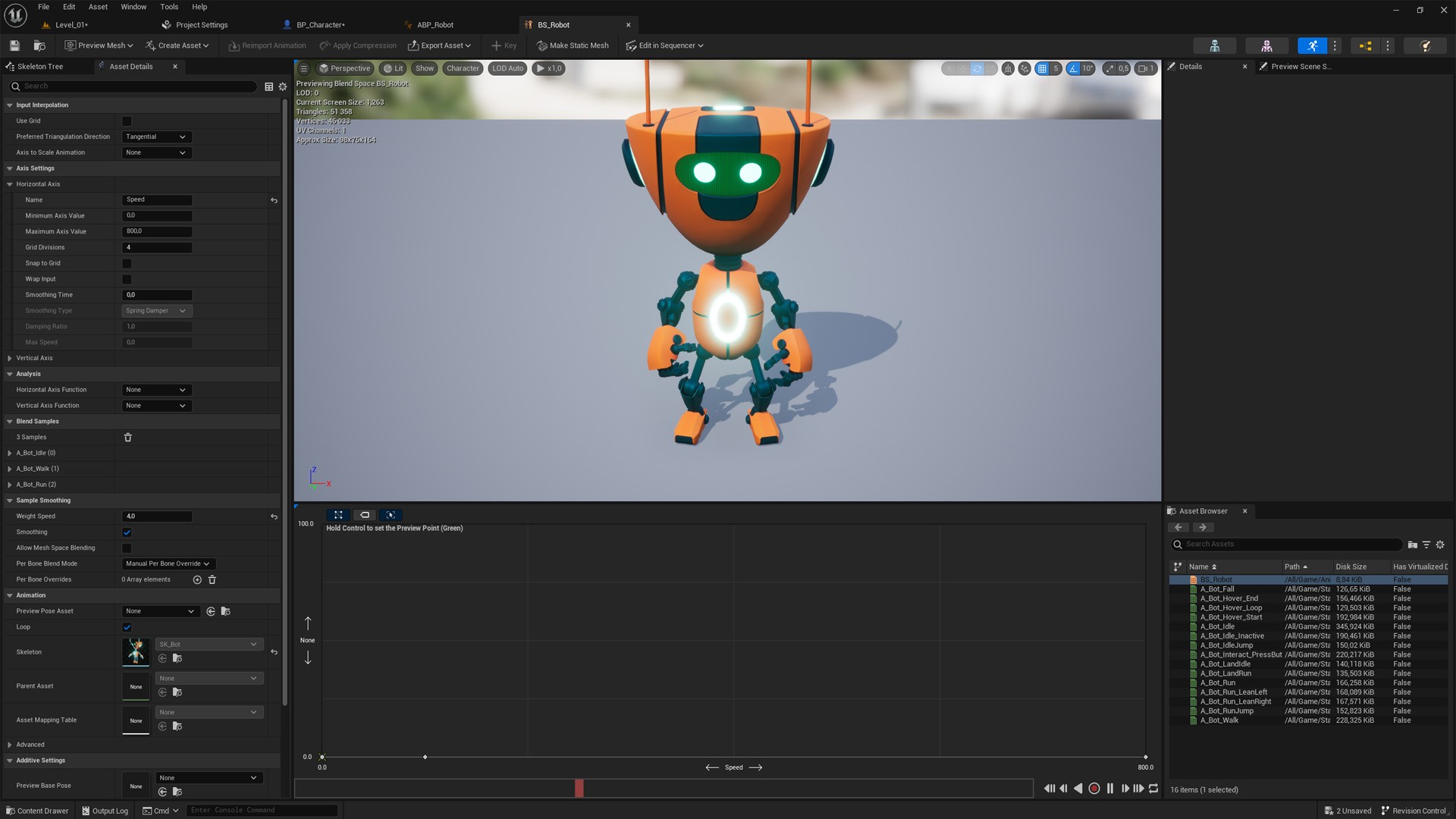Viewport: 1456px width, 819px height.
Task: Pause the animation playback
Action: tap(1110, 789)
